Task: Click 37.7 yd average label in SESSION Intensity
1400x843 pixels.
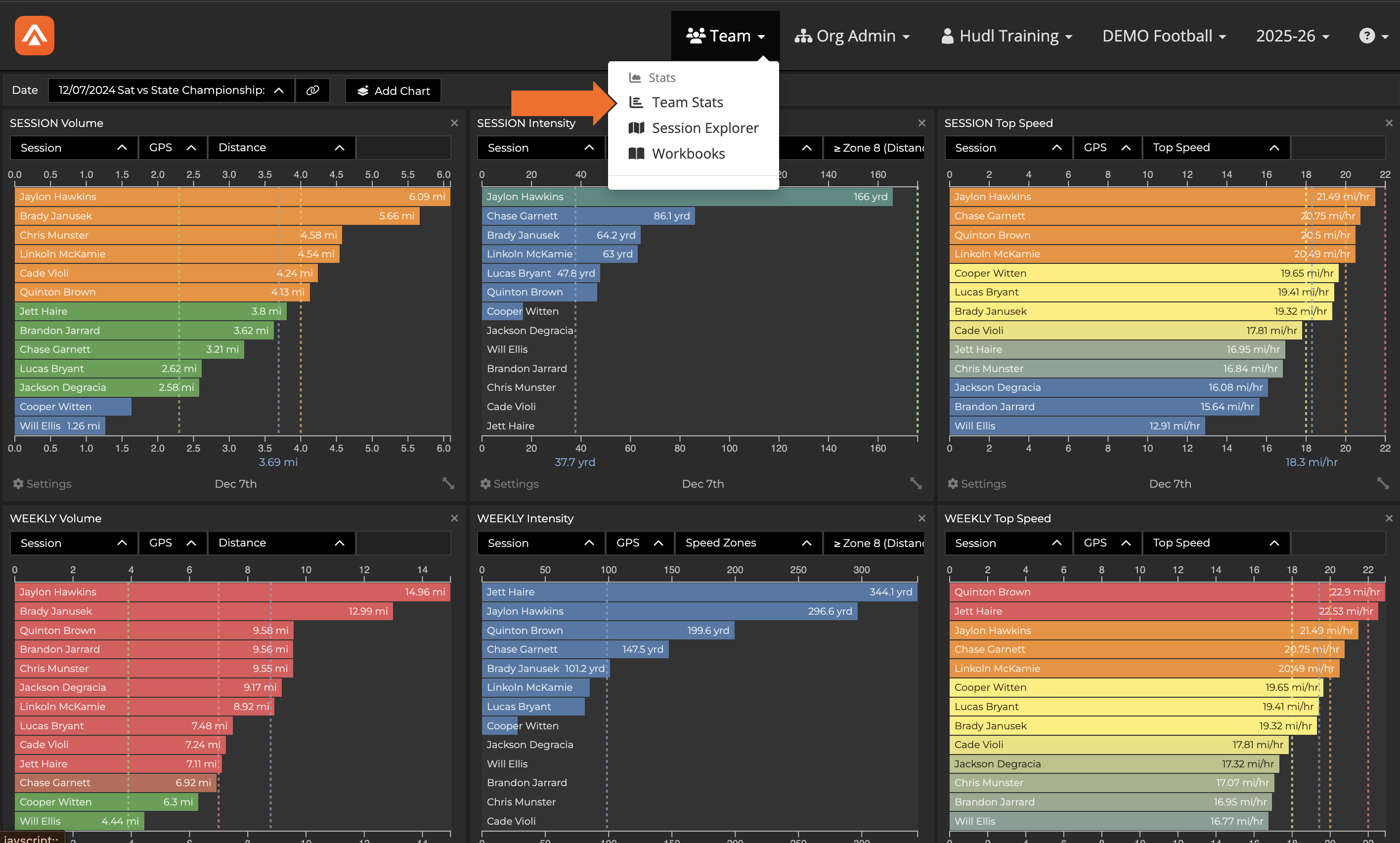Action: pos(575,462)
